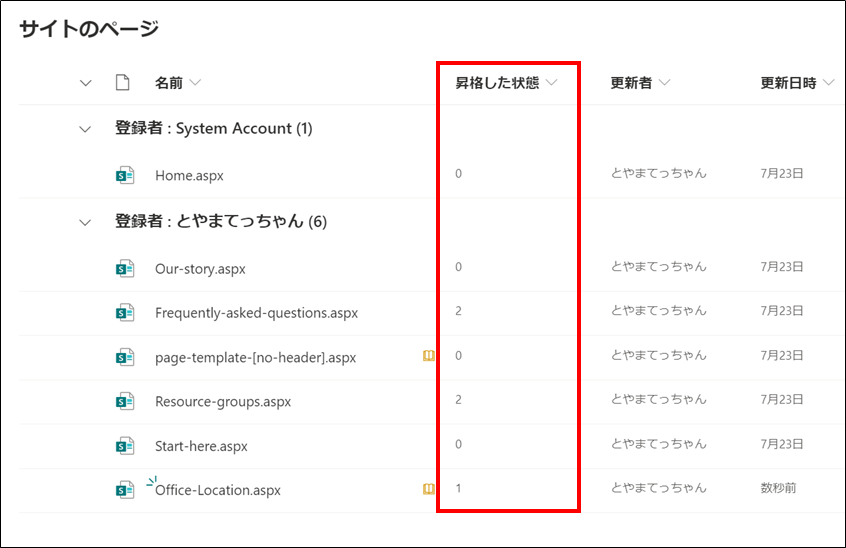Click checked-out book icon for page-template-[no-header].aspx
Viewport: 846px width, 548px height.
pyautogui.click(x=428, y=355)
